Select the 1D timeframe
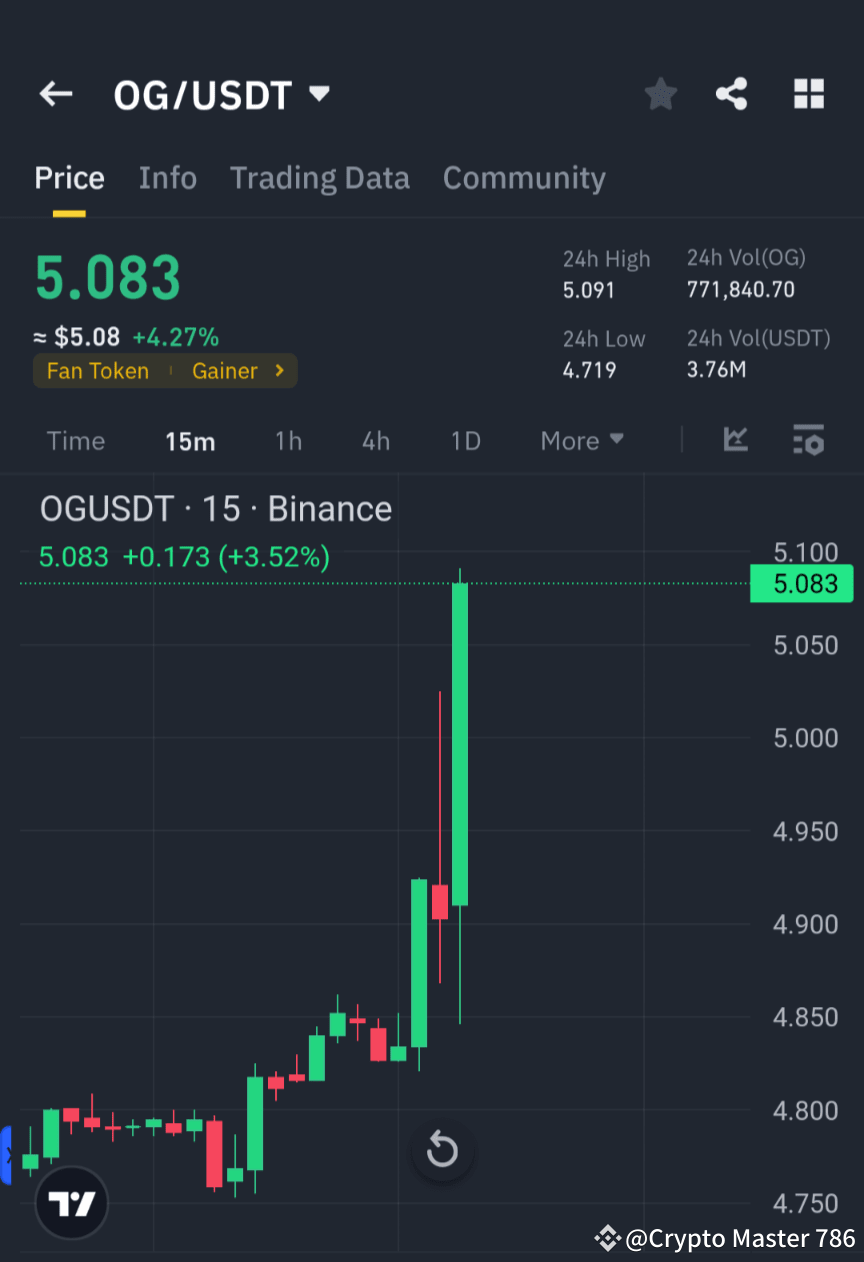The image size is (864, 1262). [x=464, y=440]
